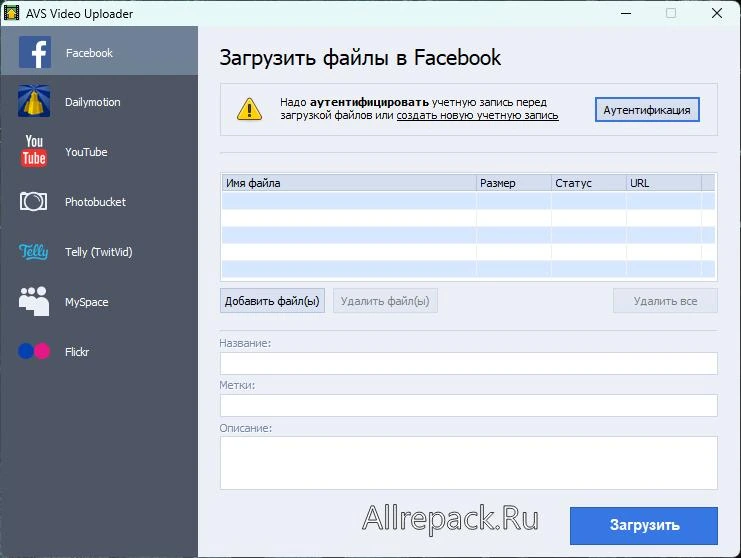The width and height of the screenshot is (741, 558).
Task: Sort by the Имя файла column header
Action: [349, 183]
